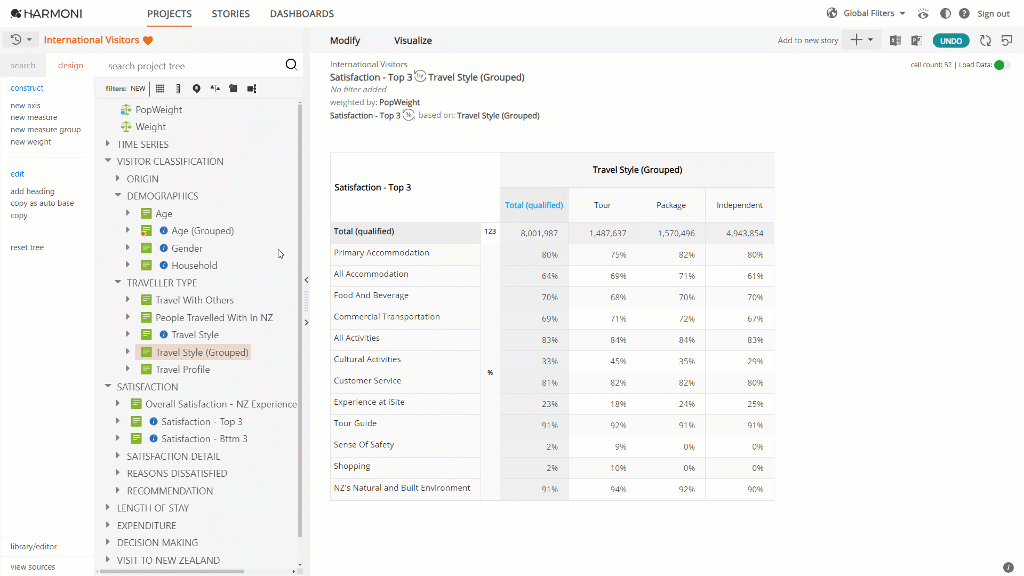1024x576 pixels.
Task: Click the map pin filter icon
Action: (x=197, y=89)
